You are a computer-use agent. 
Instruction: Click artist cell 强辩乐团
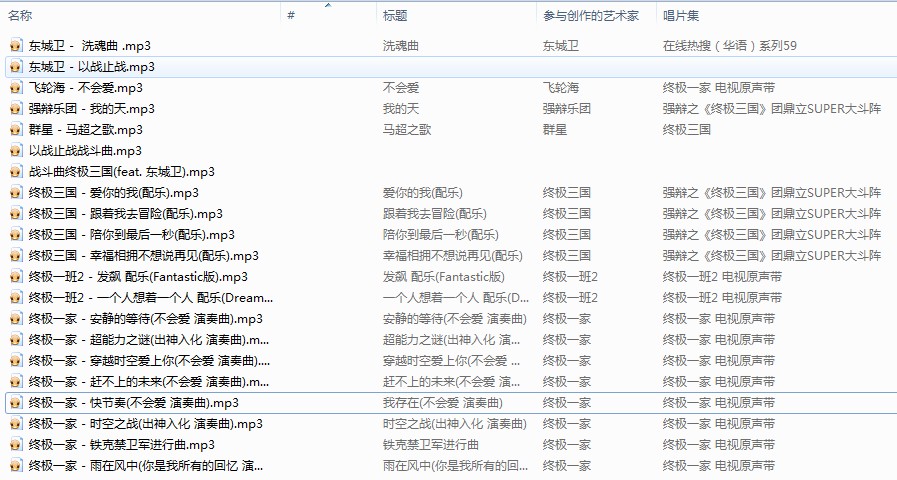coord(567,109)
